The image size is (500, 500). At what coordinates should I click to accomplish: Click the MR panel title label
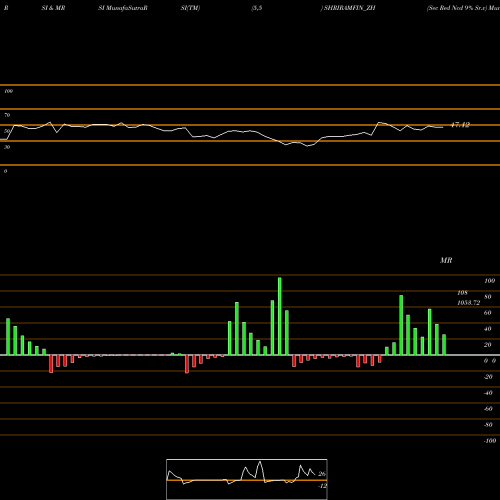coord(446,260)
